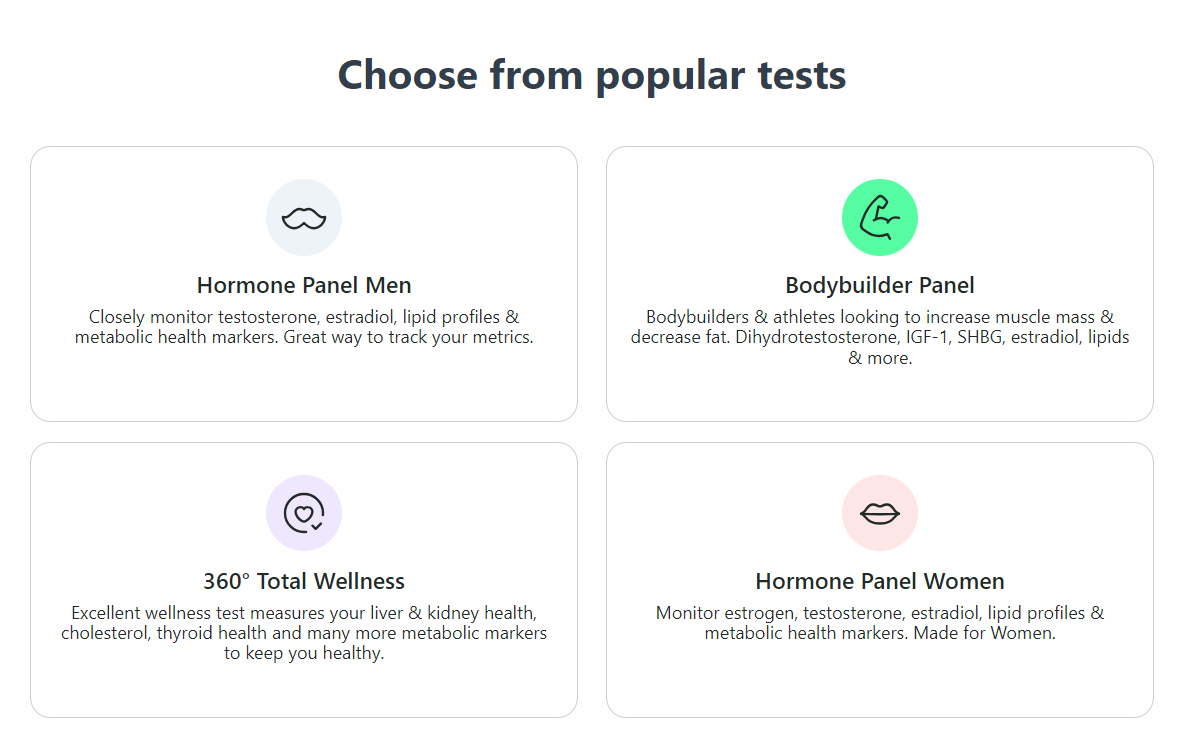Click the 'Choose from popular tests' heading
The height and width of the screenshot is (740, 1200).
[592, 75]
